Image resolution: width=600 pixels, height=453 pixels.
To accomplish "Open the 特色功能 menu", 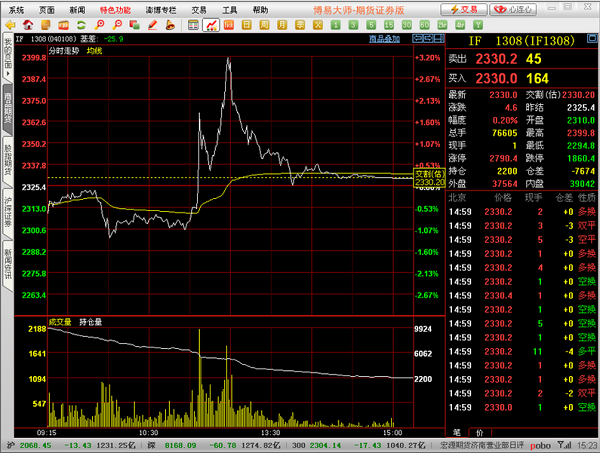I will click(115, 10).
